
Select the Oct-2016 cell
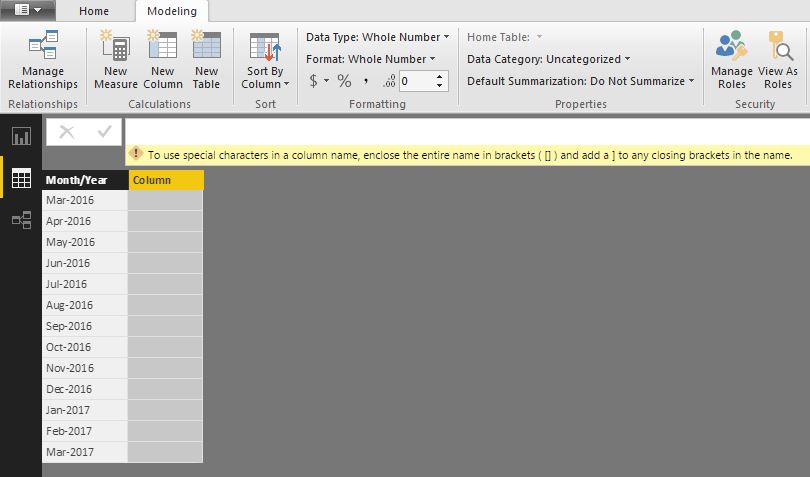(85, 347)
